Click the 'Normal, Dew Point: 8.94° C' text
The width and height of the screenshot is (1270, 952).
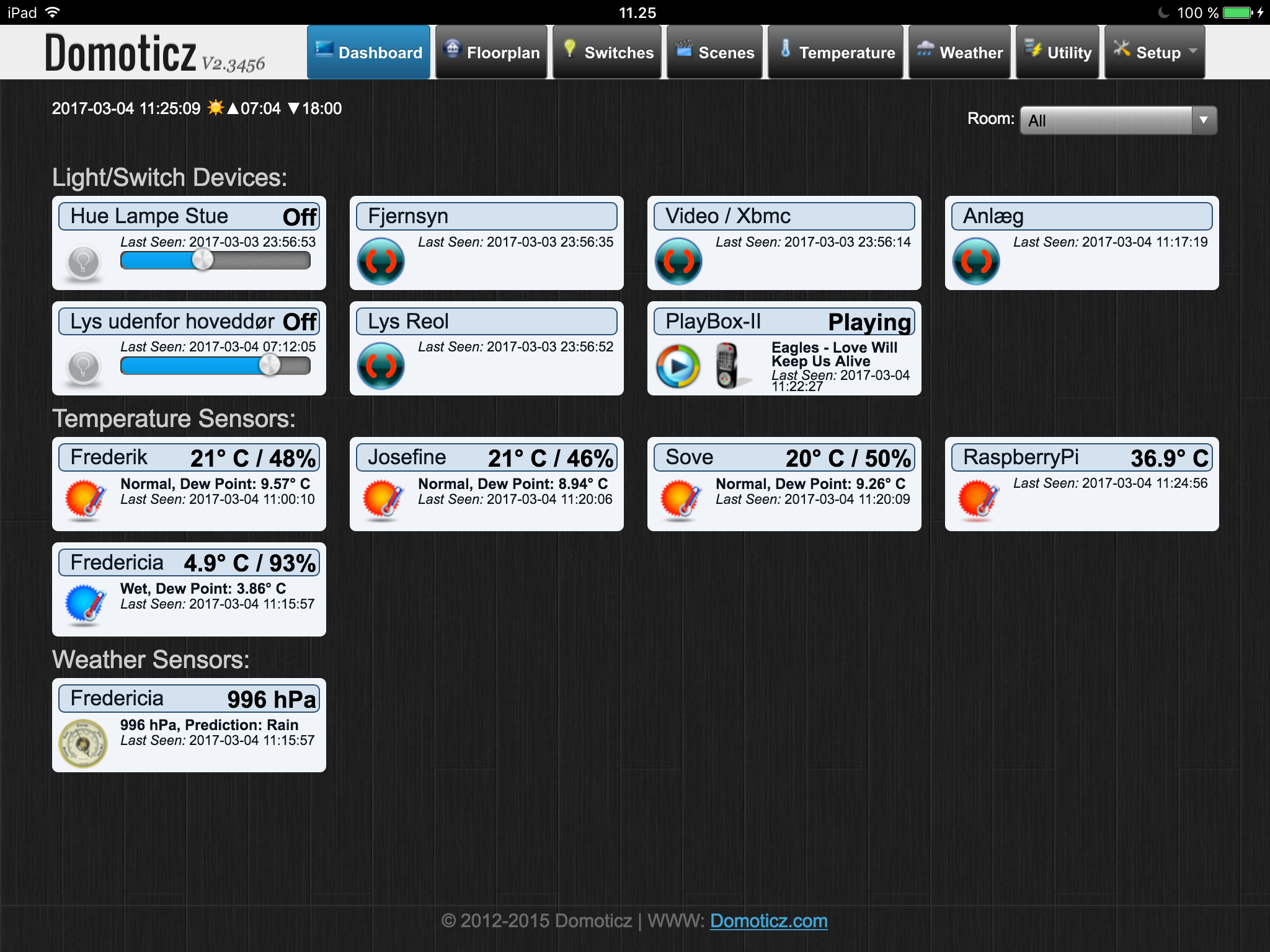tap(513, 483)
